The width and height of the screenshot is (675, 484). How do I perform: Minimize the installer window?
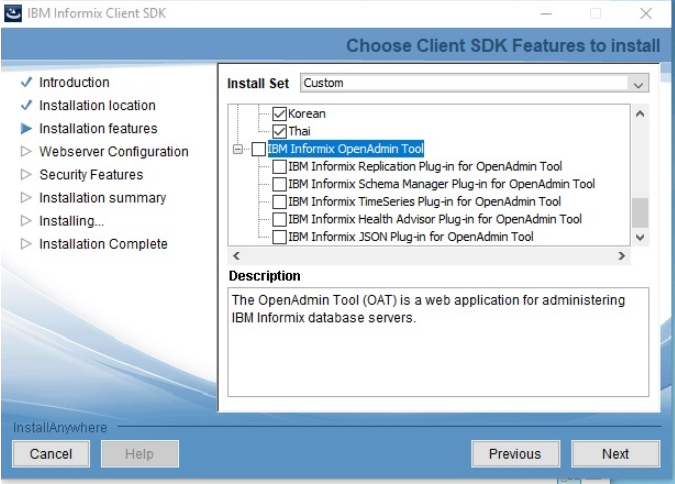pyautogui.click(x=546, y=13)
